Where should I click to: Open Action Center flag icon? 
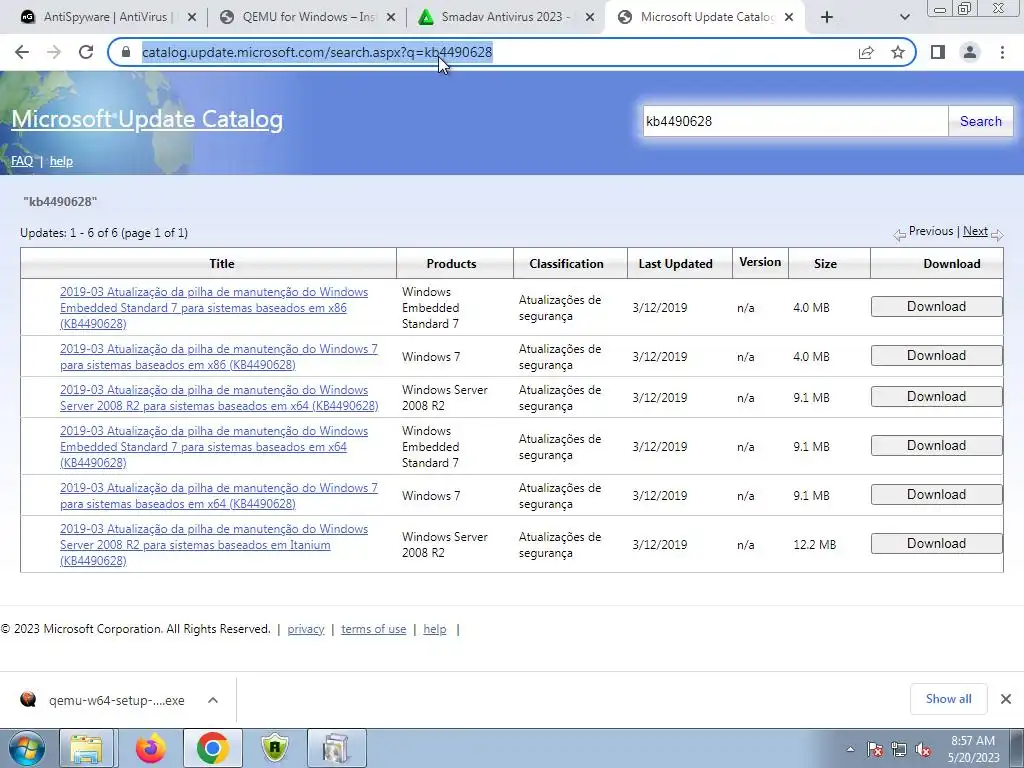point(875,749)
